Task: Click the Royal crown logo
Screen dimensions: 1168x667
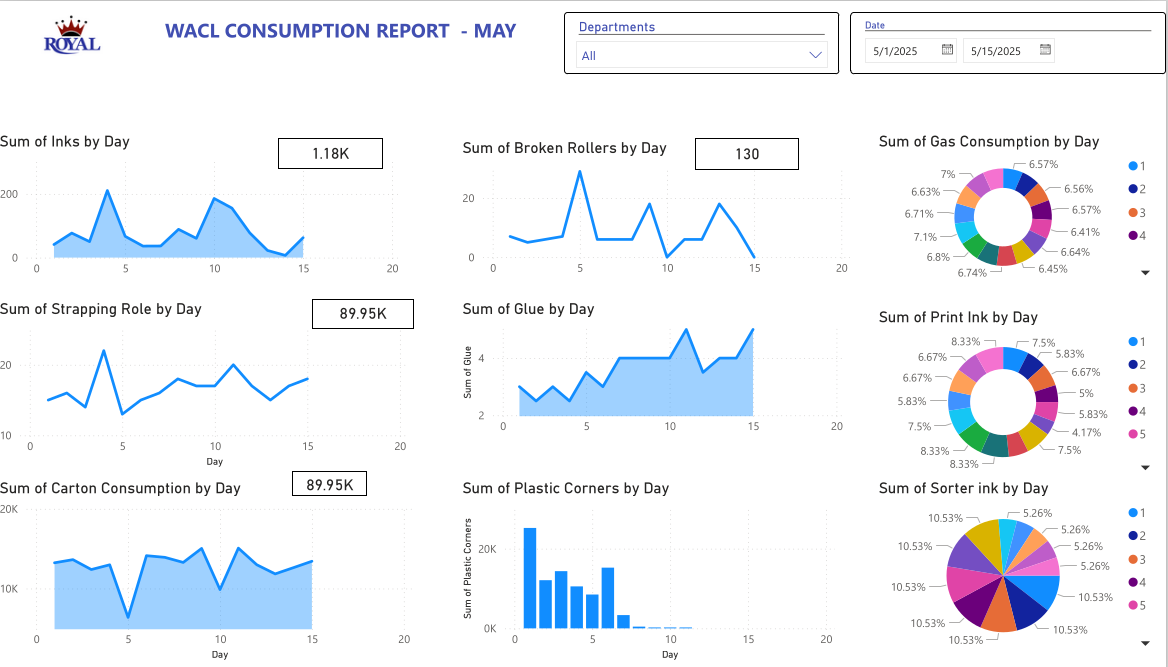Action: point(71,36)
